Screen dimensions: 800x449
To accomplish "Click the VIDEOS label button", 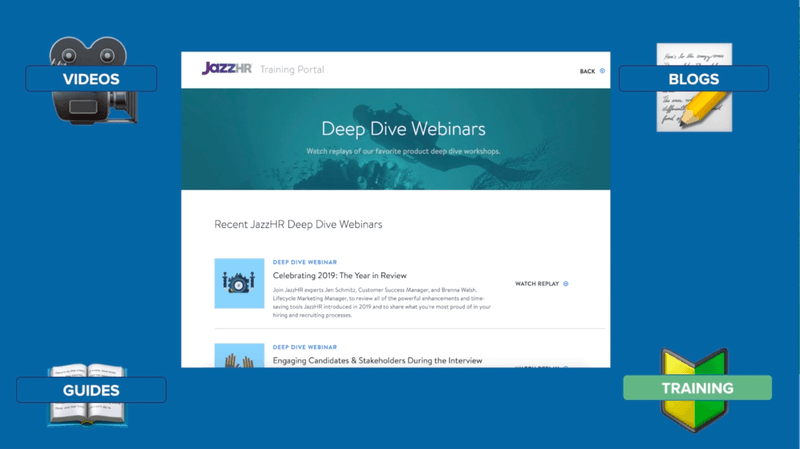I will [x=91, y=79].
